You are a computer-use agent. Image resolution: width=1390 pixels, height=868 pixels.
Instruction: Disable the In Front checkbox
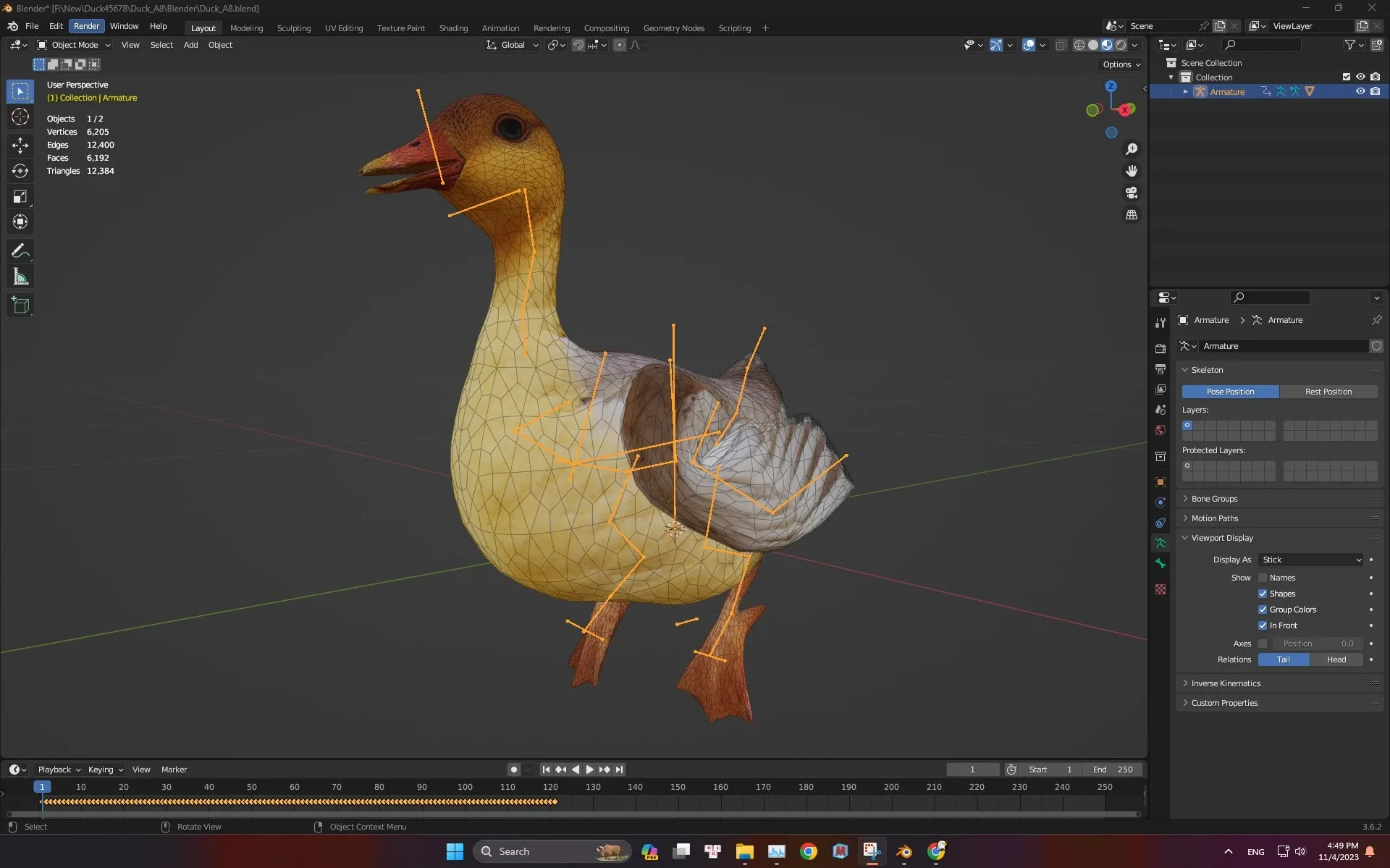coord(1263,625)
